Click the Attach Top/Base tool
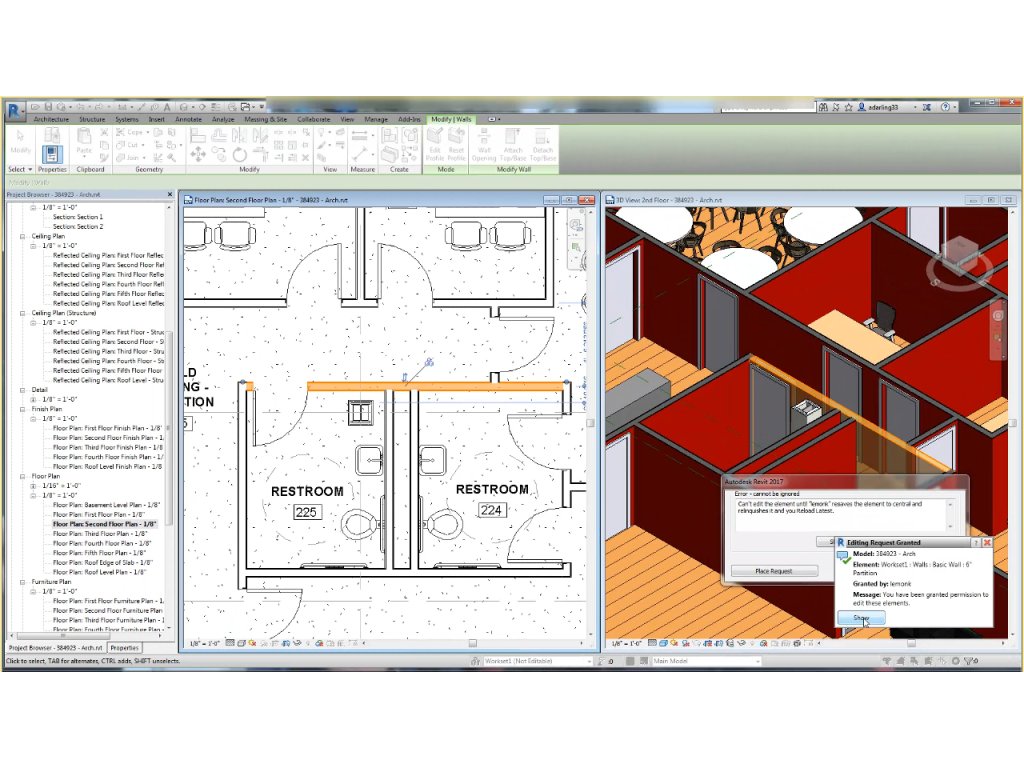 [513, 144]
